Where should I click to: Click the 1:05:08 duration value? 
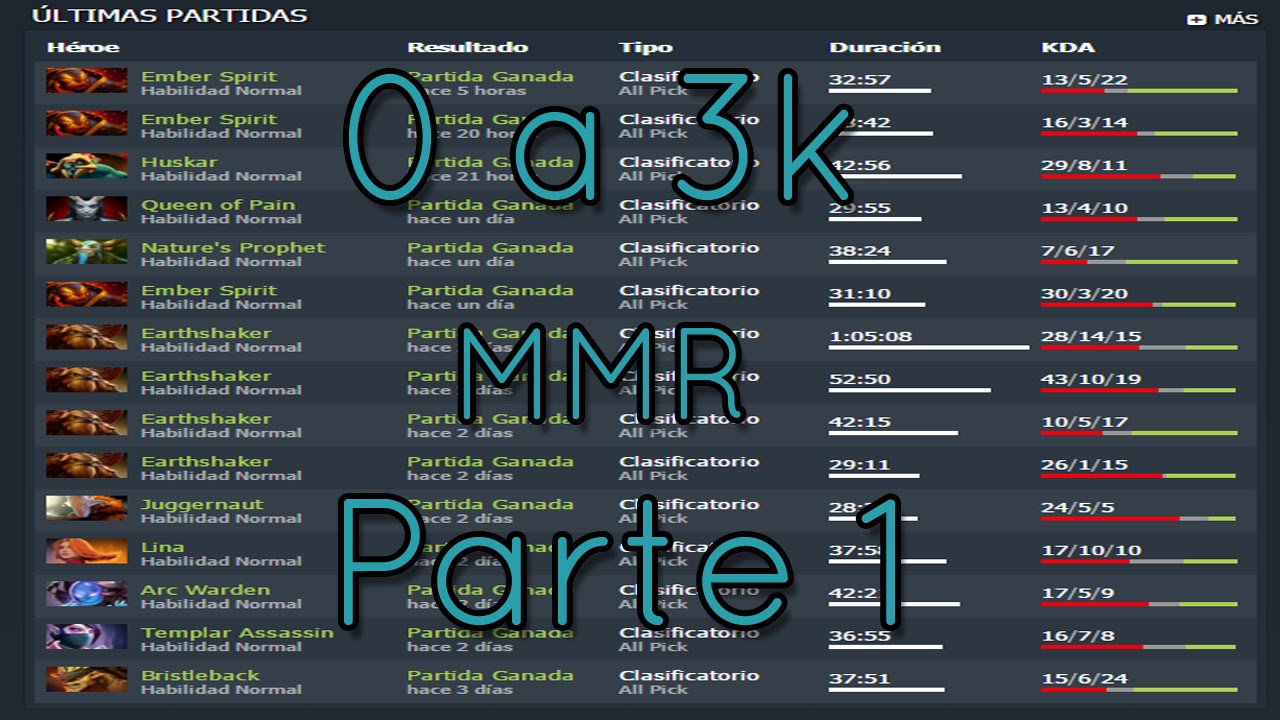click(x=871, y=336)
